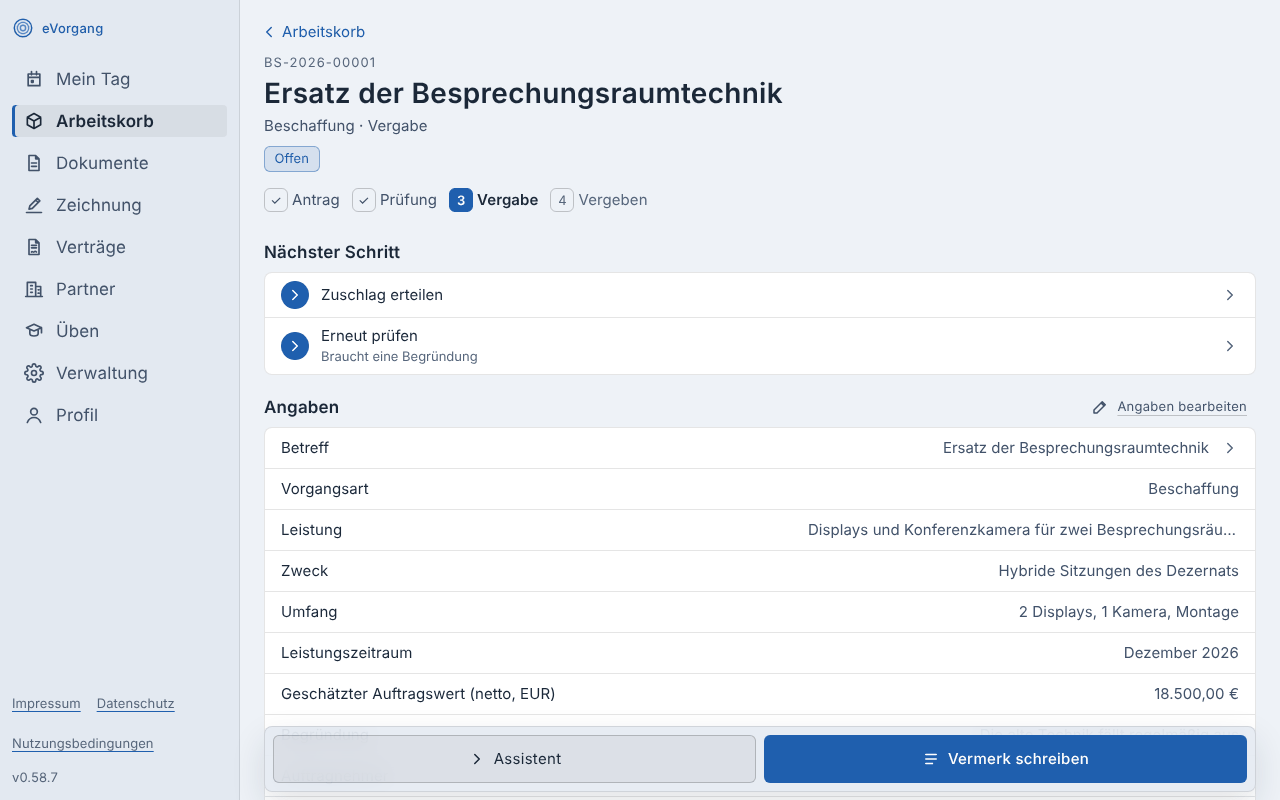Click the Verwaltung gear icon
This screenshot has height=800, width=1280.
(34, 373)
